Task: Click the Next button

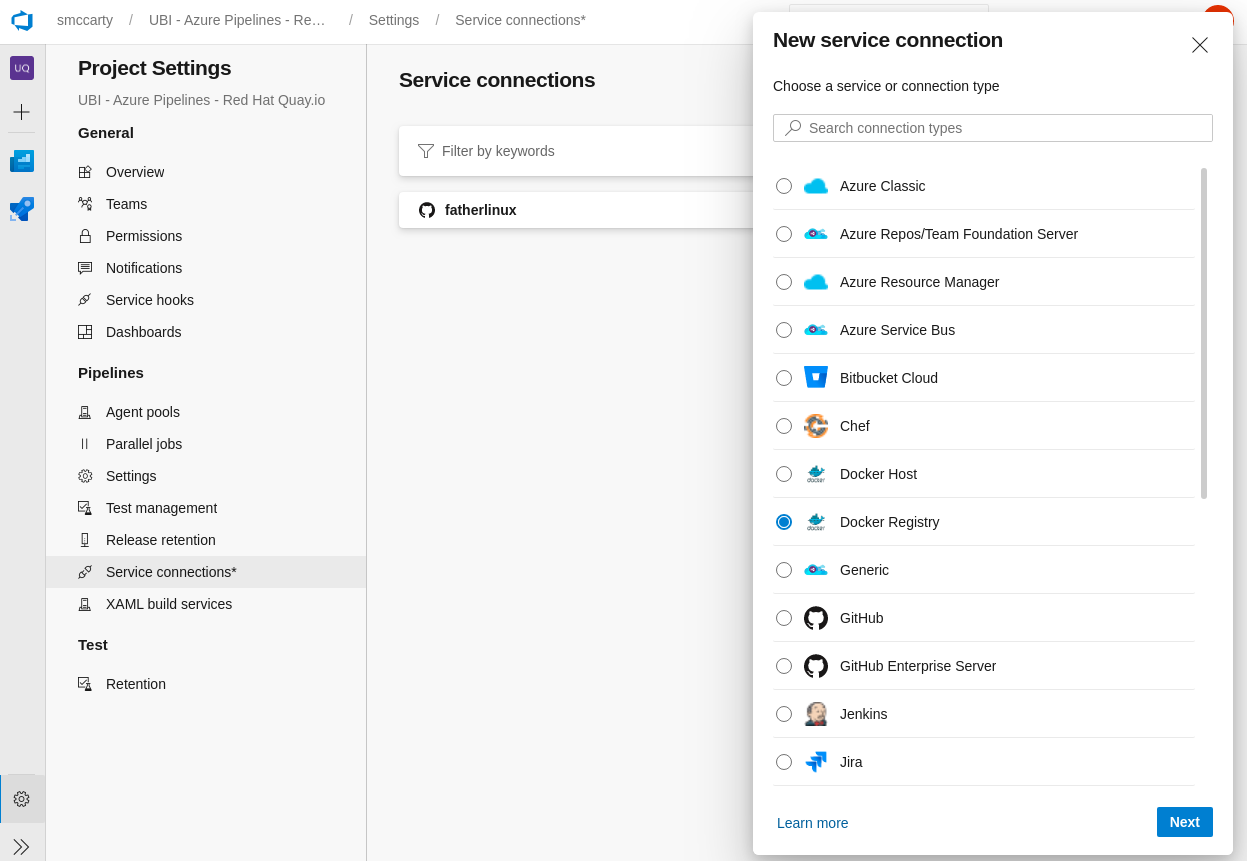Action: (x=1184, y=822)
